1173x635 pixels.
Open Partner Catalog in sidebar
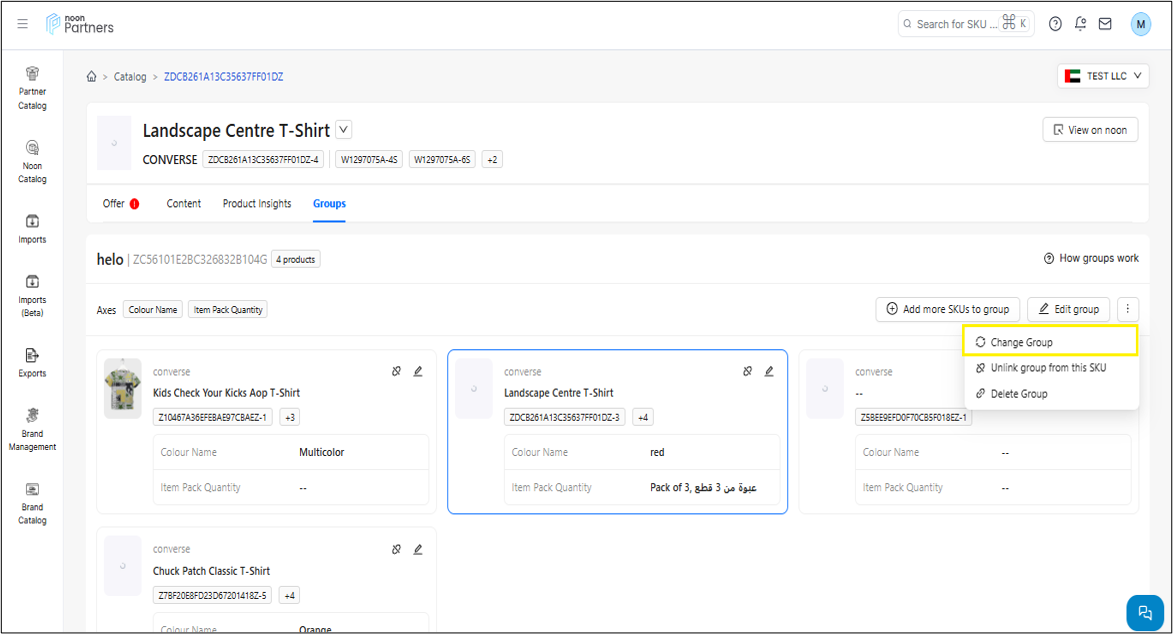32,88
